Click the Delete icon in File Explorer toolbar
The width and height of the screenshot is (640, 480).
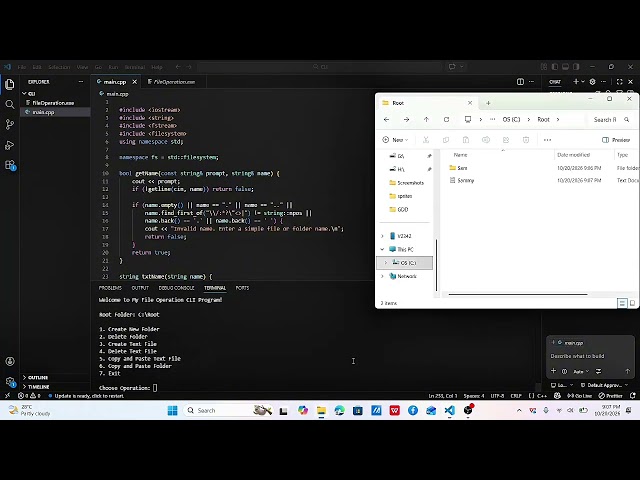[x=526, y=140]
